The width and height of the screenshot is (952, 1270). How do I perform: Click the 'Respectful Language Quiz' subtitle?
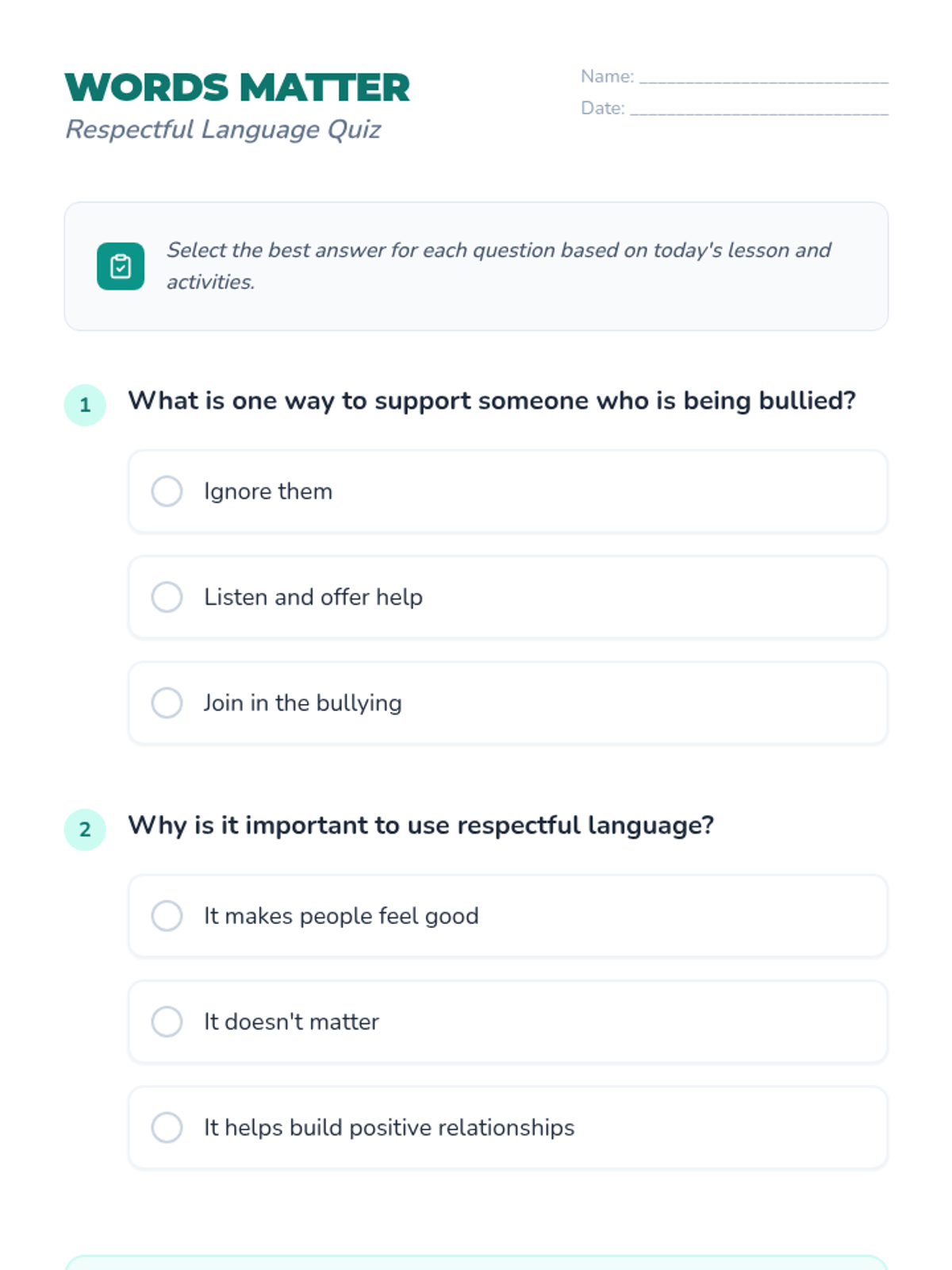coord(223,129)
